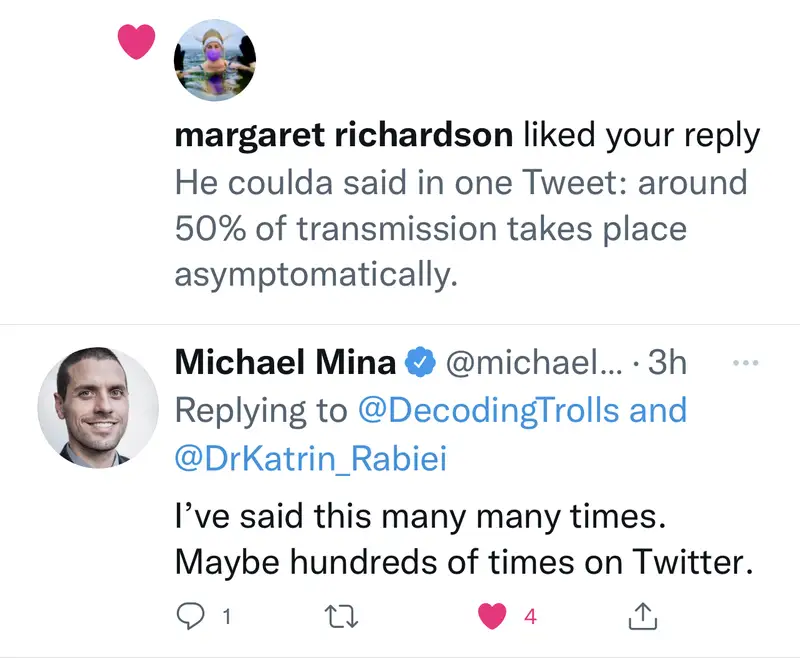The image size is (800, 659).
Task: Click the @michael... username handle
Action: click(x=533, y=363)
